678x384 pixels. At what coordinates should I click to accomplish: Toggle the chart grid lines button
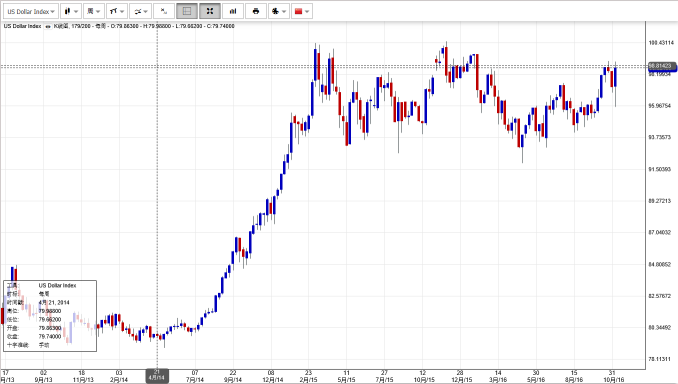[187, 11]
